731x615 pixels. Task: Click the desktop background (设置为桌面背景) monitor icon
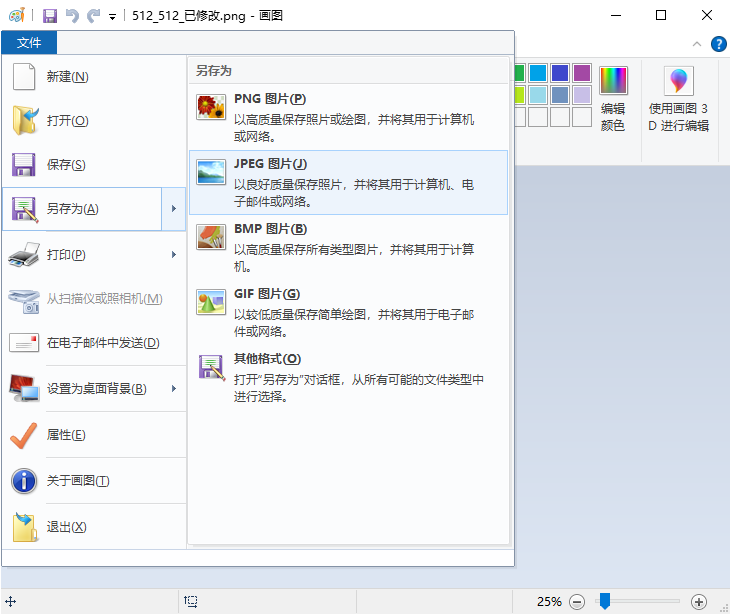(x=24, y=388)
